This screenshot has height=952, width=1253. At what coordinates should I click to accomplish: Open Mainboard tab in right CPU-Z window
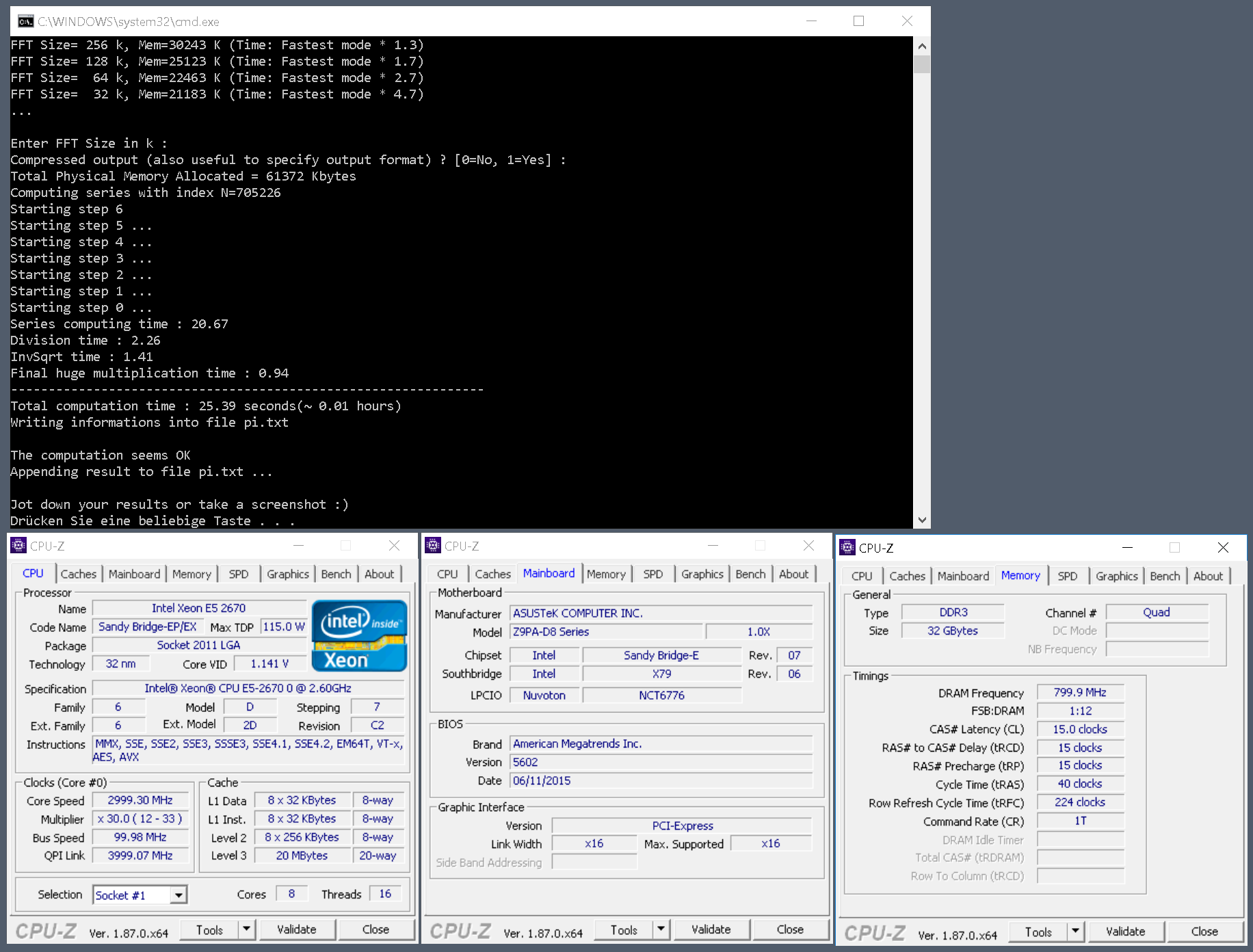[963, 576]
